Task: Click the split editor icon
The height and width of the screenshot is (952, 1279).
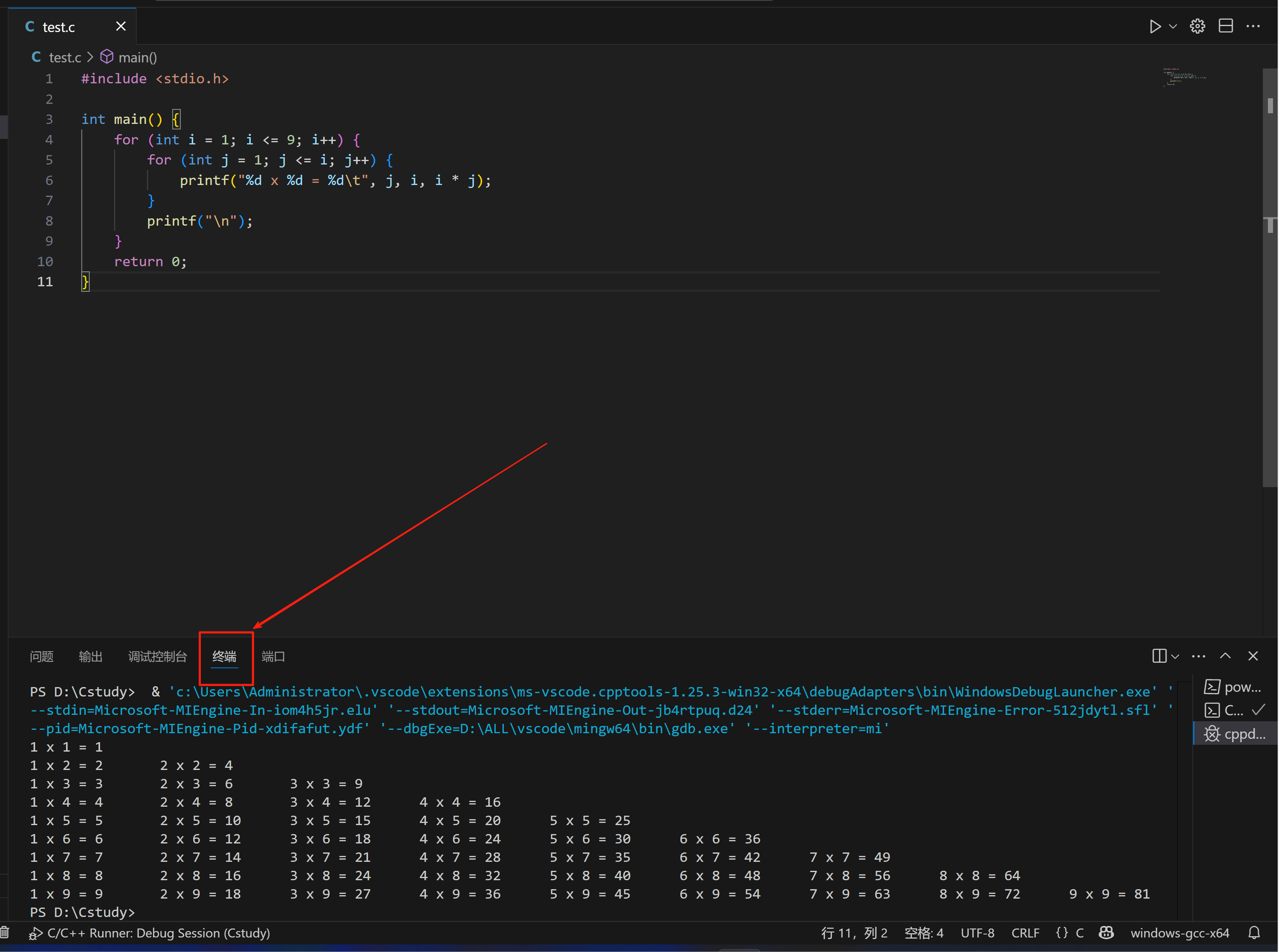Action: pyautogui.click(x=1226, y=26)
